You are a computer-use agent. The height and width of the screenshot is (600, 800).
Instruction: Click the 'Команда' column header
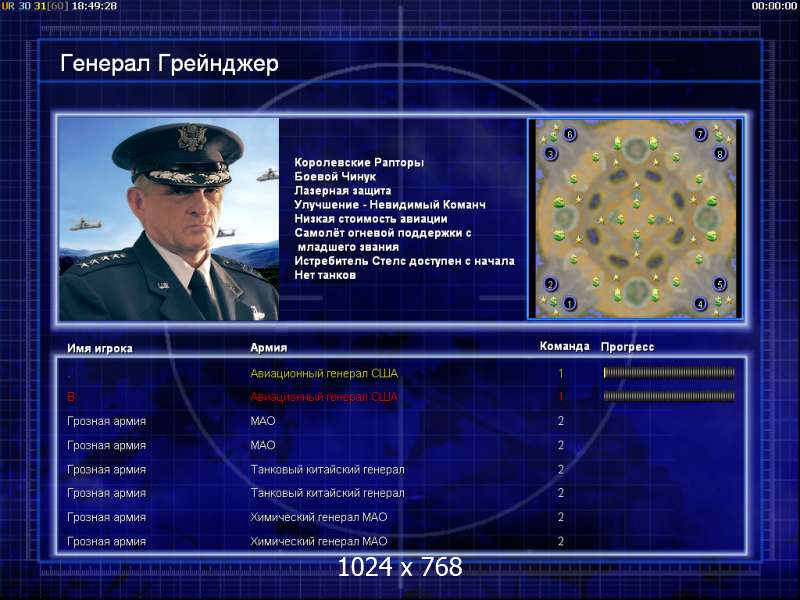click(x=564, y=346)
